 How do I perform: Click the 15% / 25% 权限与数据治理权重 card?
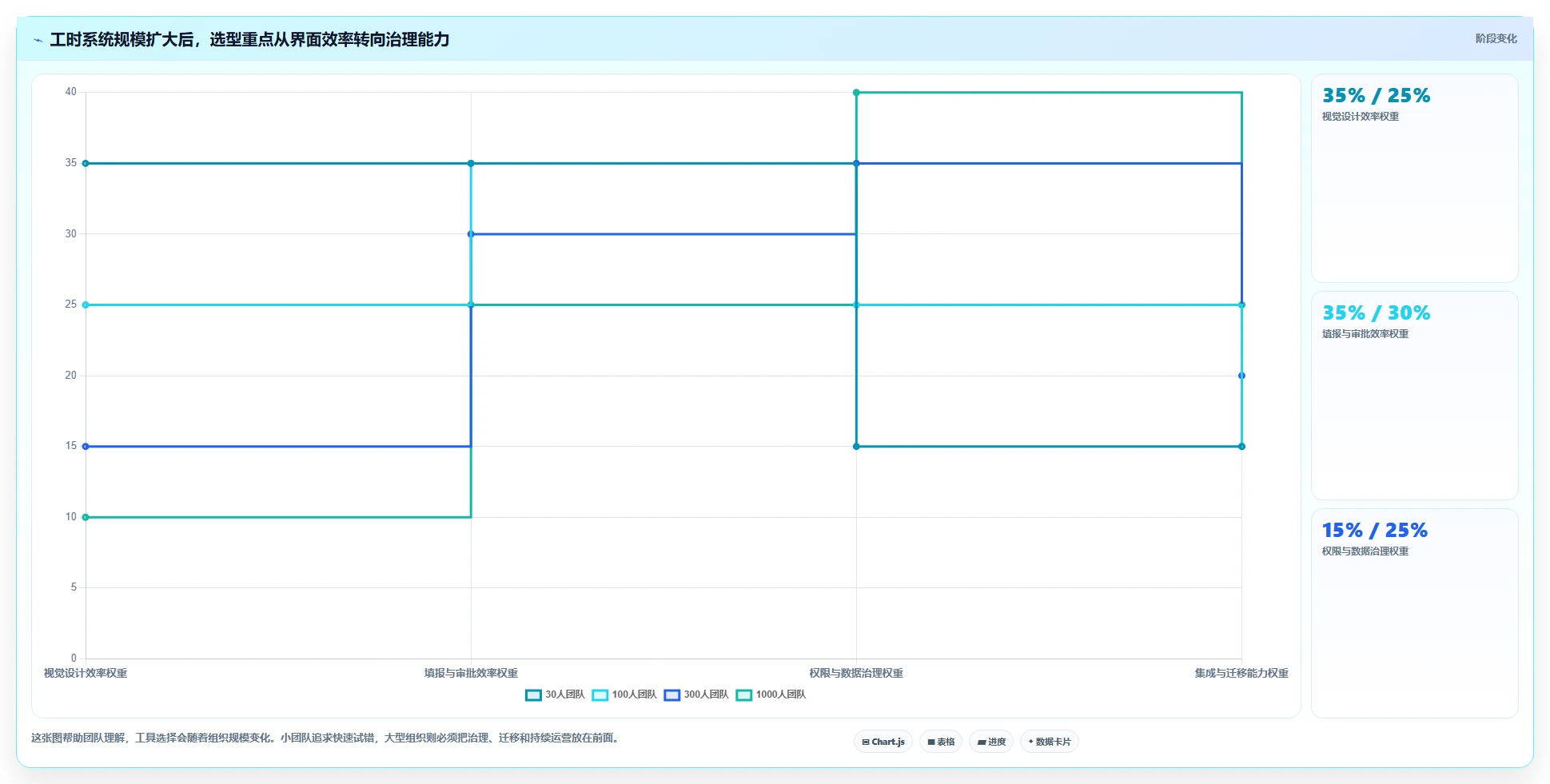(1415, 613)
